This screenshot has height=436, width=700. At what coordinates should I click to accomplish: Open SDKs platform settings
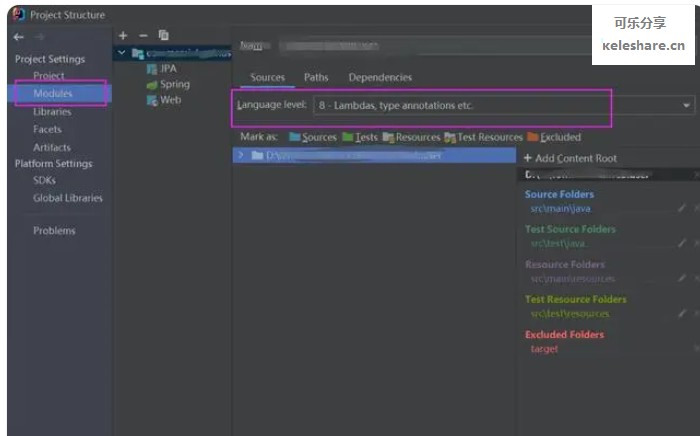pos(44,180)
